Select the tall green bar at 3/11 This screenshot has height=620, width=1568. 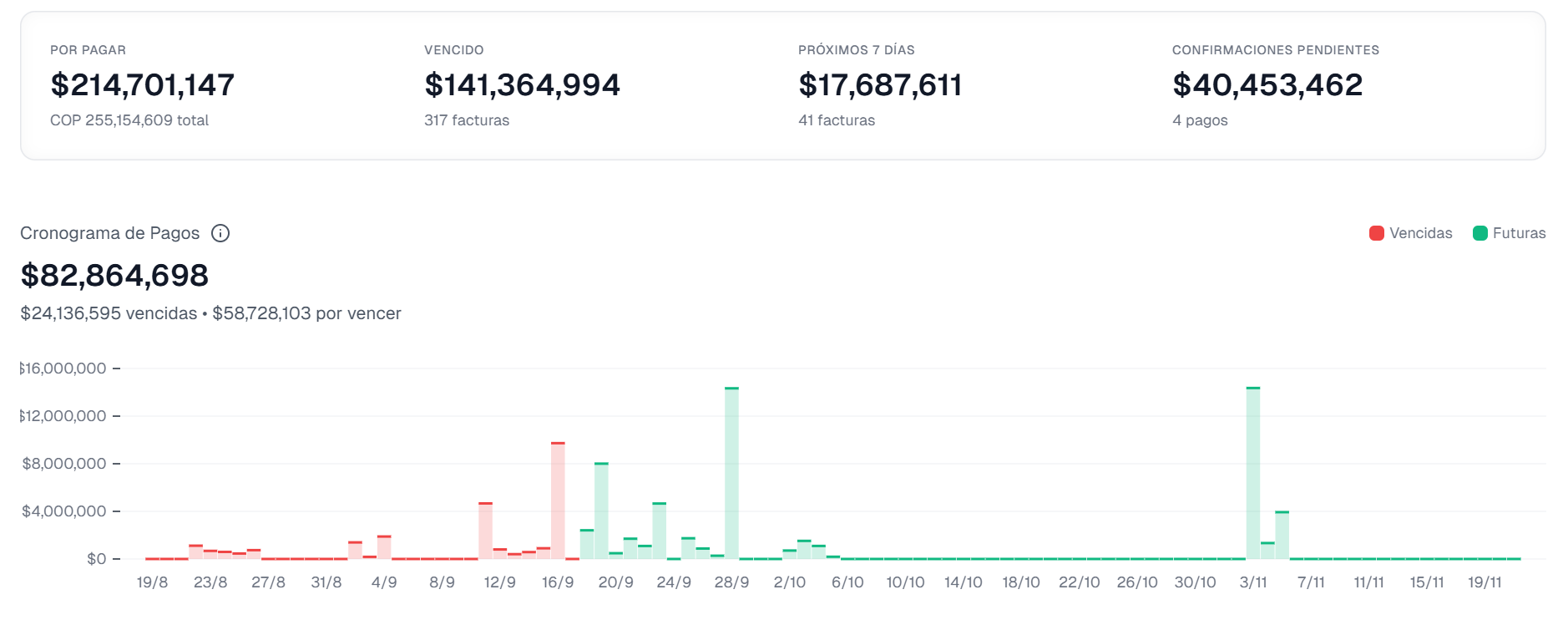click(x=1252, y=474)
